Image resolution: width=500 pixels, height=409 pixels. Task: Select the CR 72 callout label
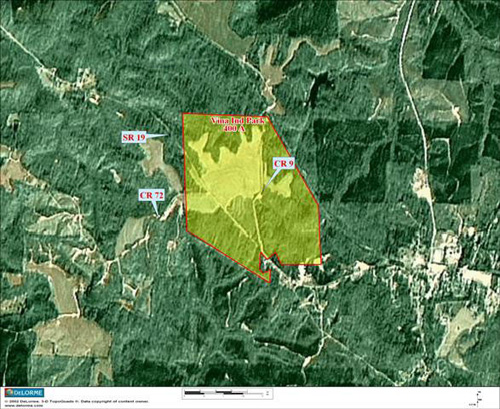(x=152, y=195)
